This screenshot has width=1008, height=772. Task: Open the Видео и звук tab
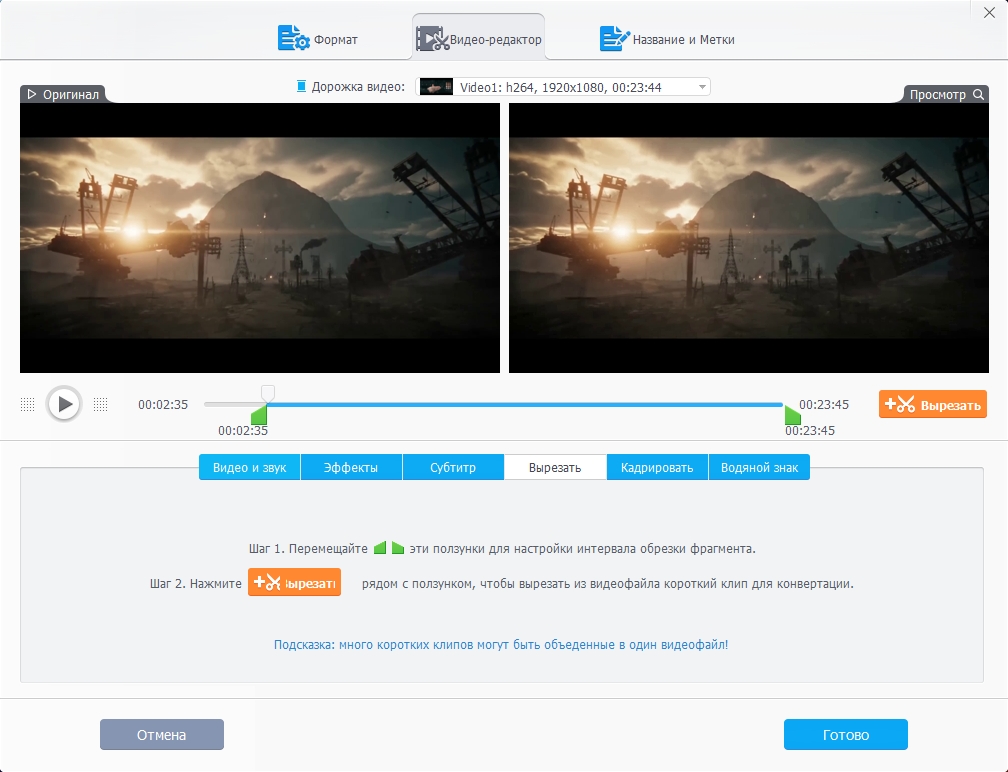click(x=249, y=467)
